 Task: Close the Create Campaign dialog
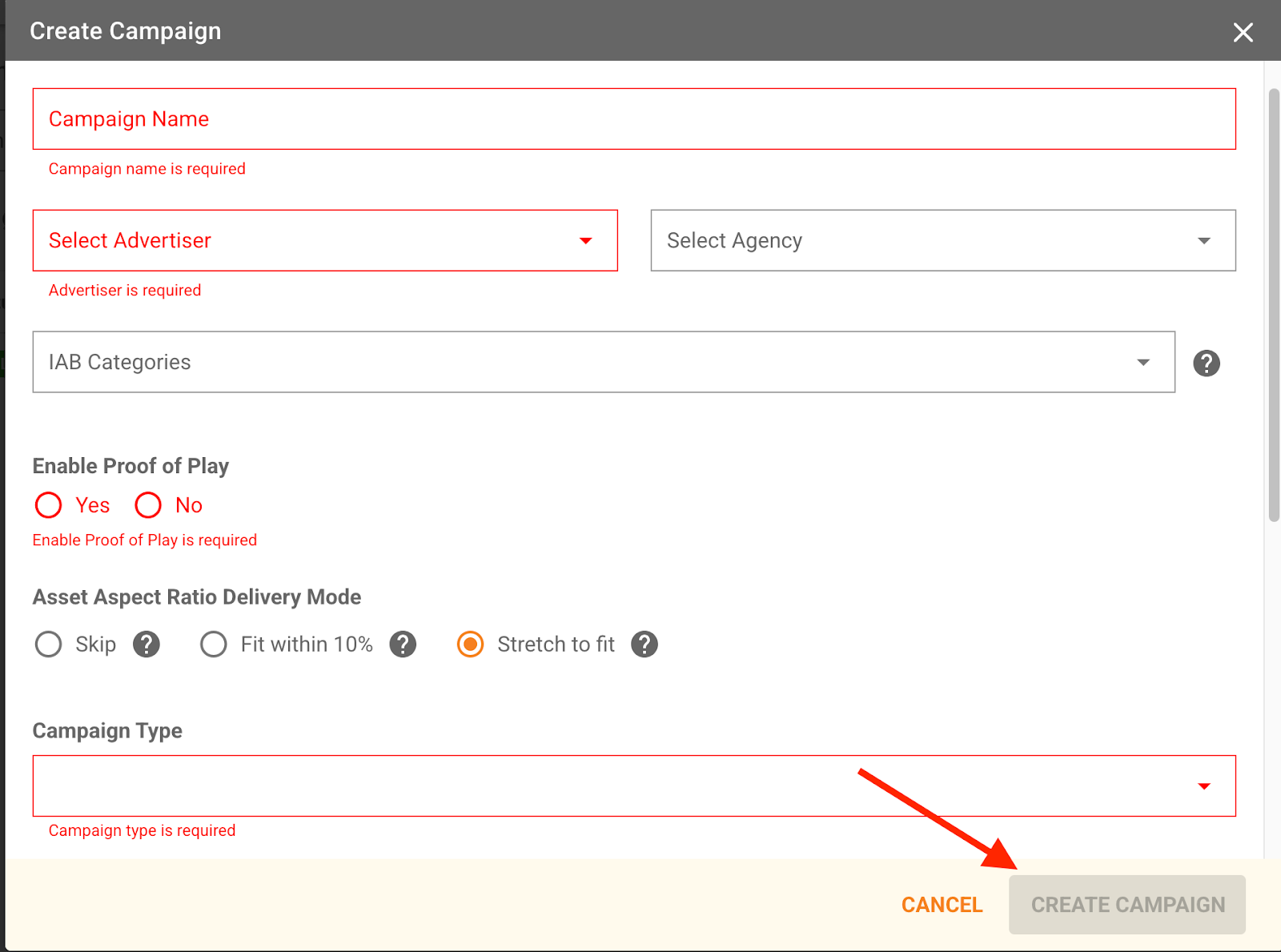(x=1243, y=32)
